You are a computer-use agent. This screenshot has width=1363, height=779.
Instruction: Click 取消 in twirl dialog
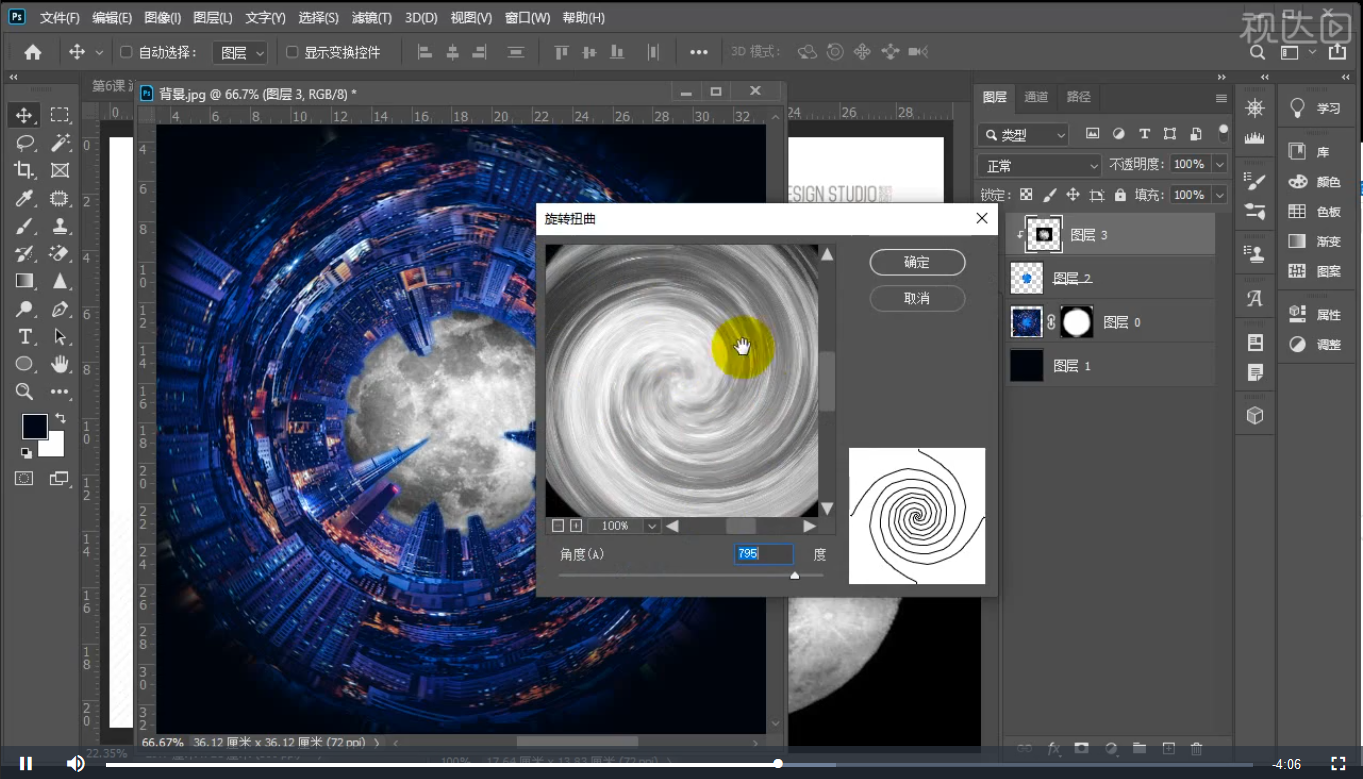pyautogui.click(x=917, y=298)
